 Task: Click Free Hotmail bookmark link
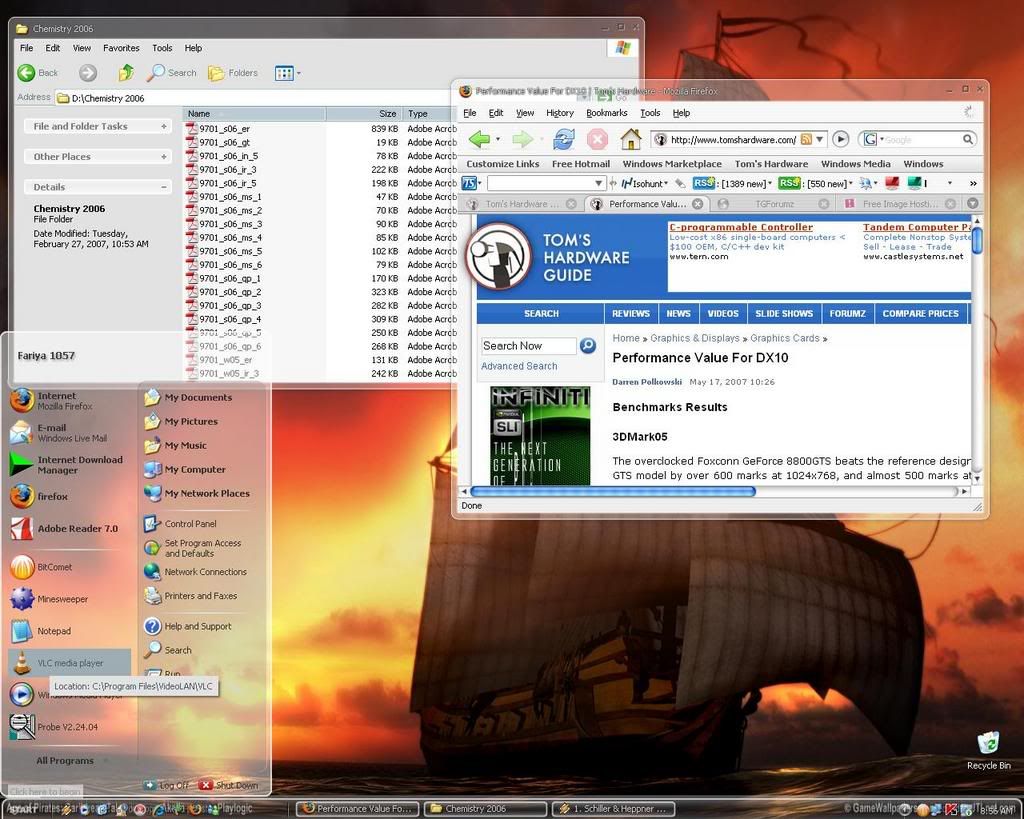click(581, 164)
